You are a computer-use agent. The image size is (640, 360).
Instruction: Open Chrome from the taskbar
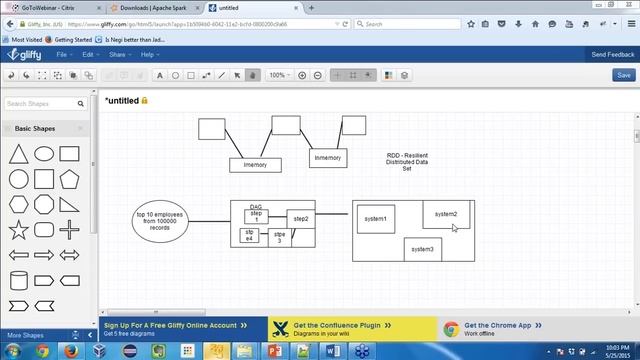[42, 351]
